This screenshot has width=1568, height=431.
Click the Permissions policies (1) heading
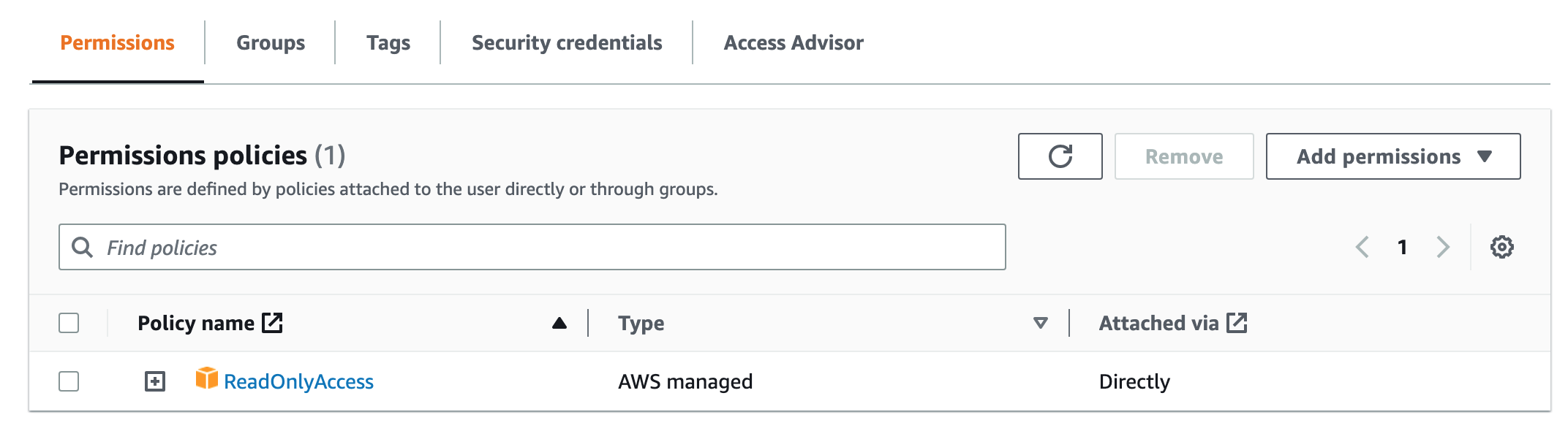click(202, 155)
